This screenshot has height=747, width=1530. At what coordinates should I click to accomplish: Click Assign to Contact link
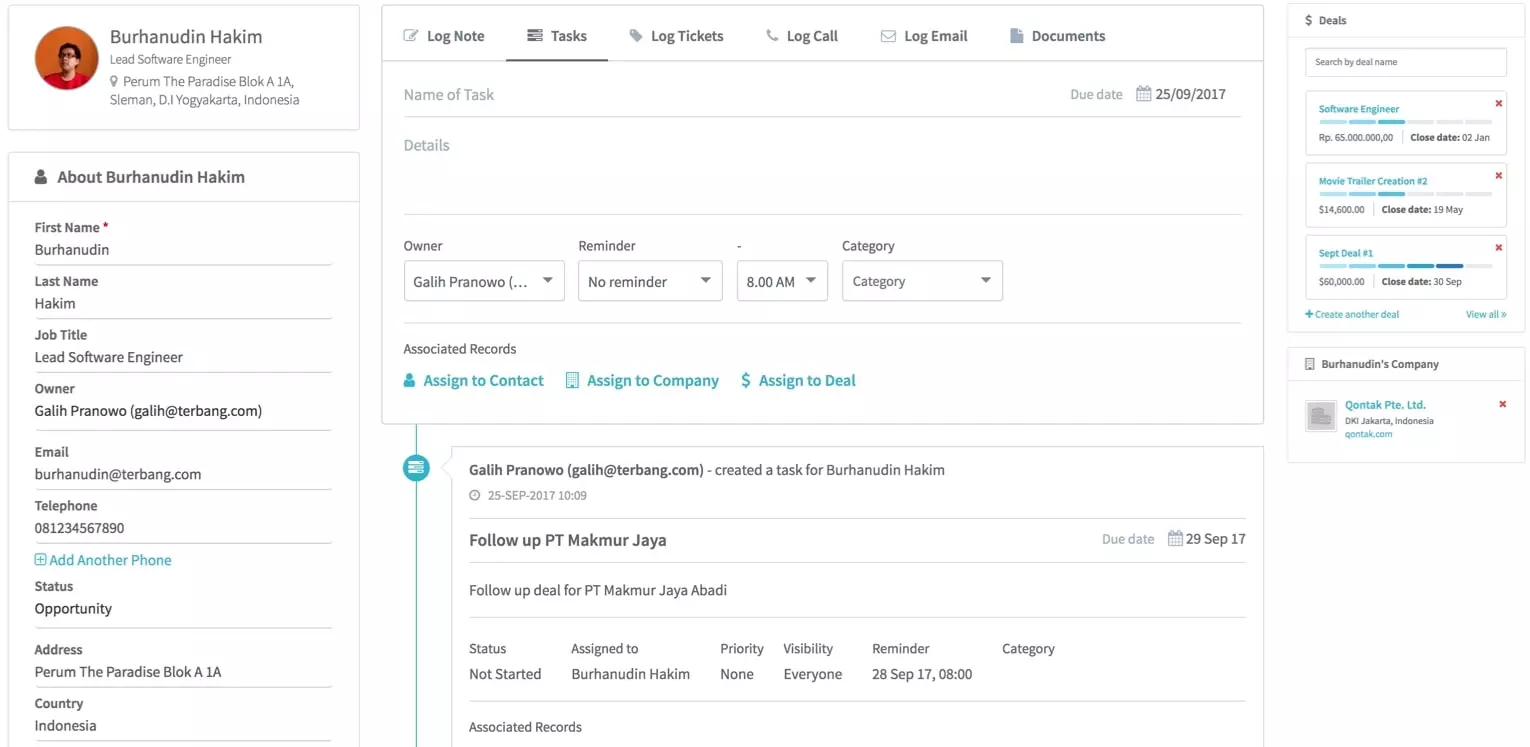click(x=474, y=381)
